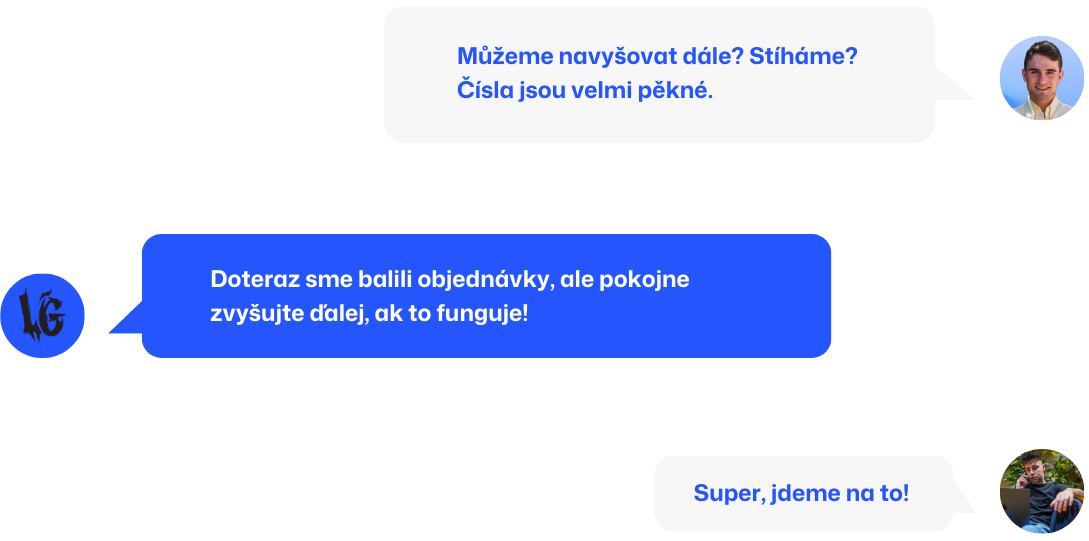Click the LG logo avatar
This screenshot has height=541, width=1089.
pos(42,316)
